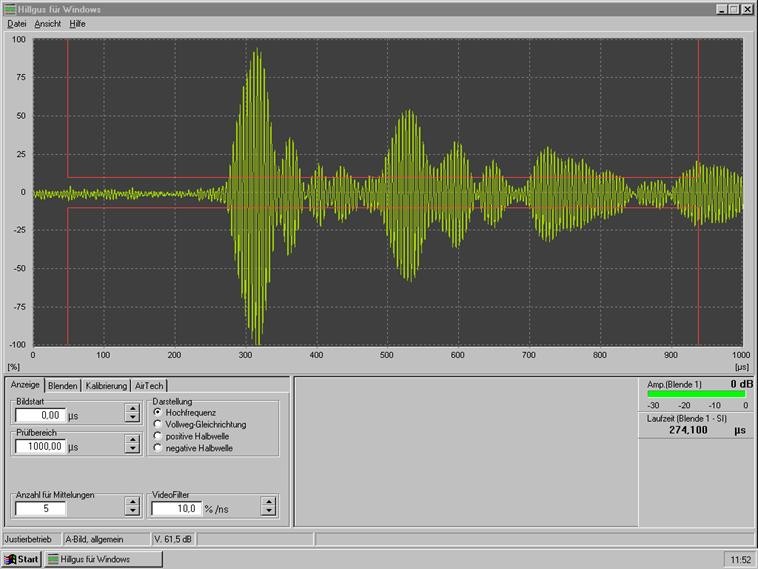The height and width of the screenshot is (569, 758).
Task: Click the Bildstart input field
Action: coord(40,415)
